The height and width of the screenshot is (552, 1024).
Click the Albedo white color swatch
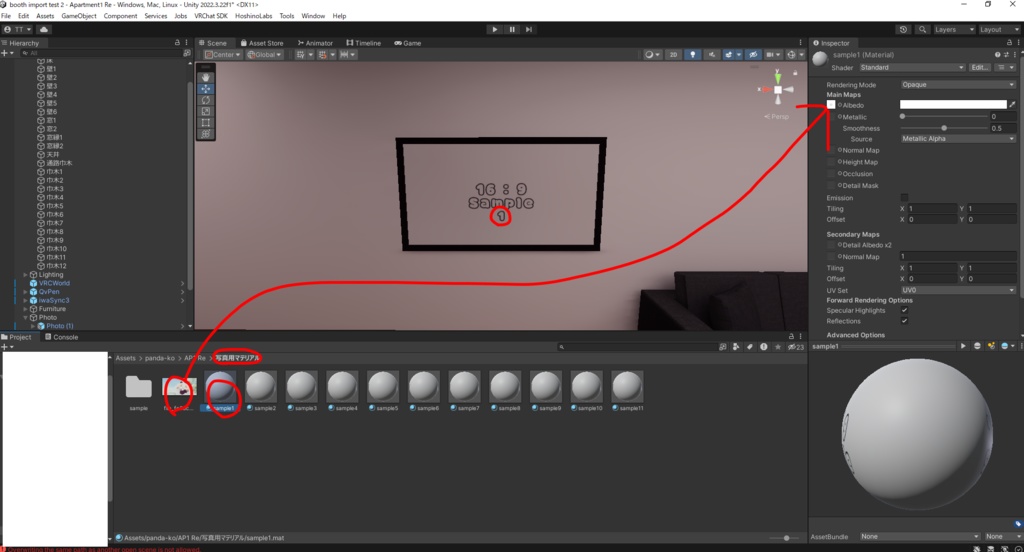pos(953,105)
